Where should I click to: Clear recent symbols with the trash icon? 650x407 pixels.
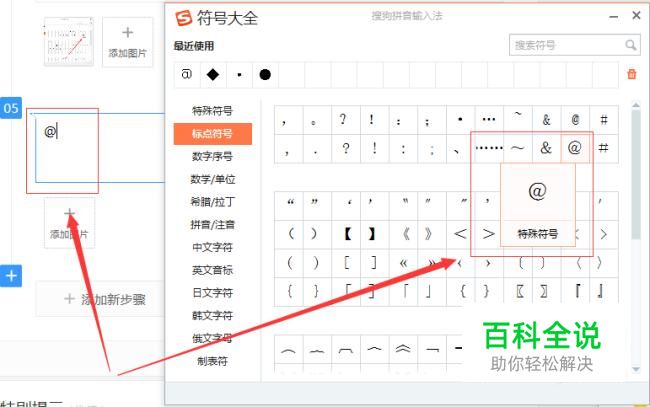[x=632, y=74]
